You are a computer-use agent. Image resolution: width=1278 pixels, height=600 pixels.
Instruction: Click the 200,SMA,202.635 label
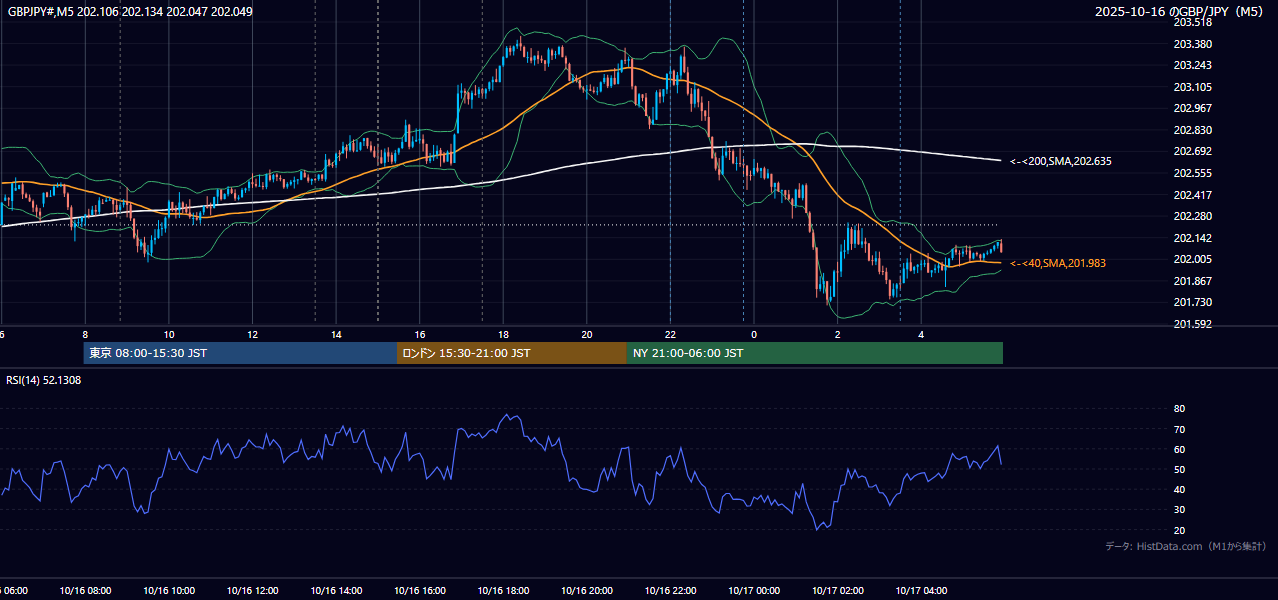[x=1061, y=161]
